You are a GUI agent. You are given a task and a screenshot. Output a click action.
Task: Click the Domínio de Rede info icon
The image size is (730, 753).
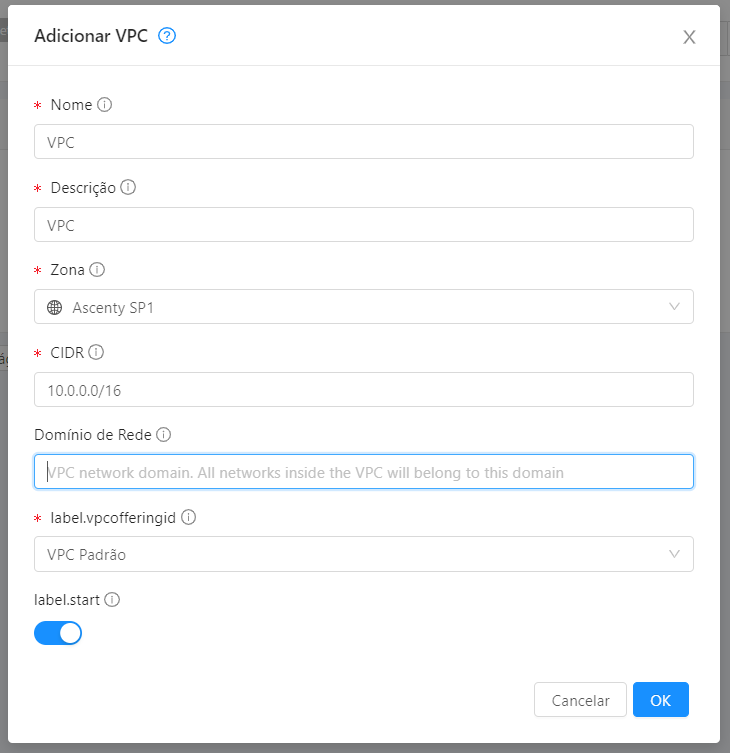coord(164,435)
